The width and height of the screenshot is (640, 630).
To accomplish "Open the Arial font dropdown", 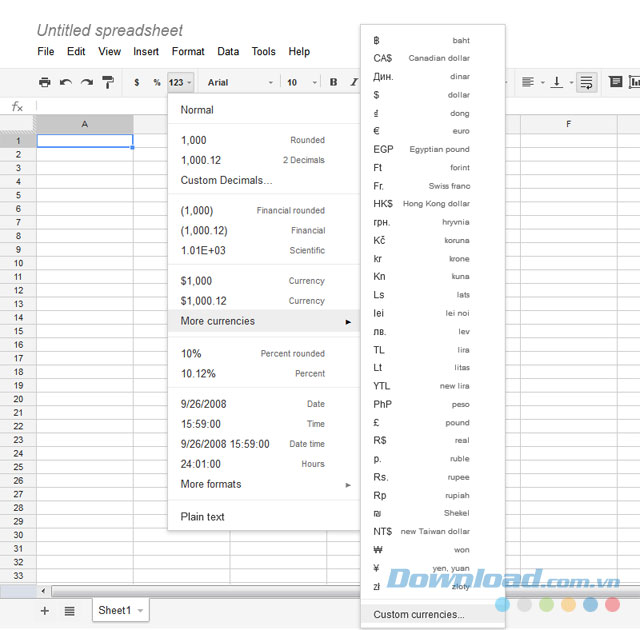I will 239,82.
